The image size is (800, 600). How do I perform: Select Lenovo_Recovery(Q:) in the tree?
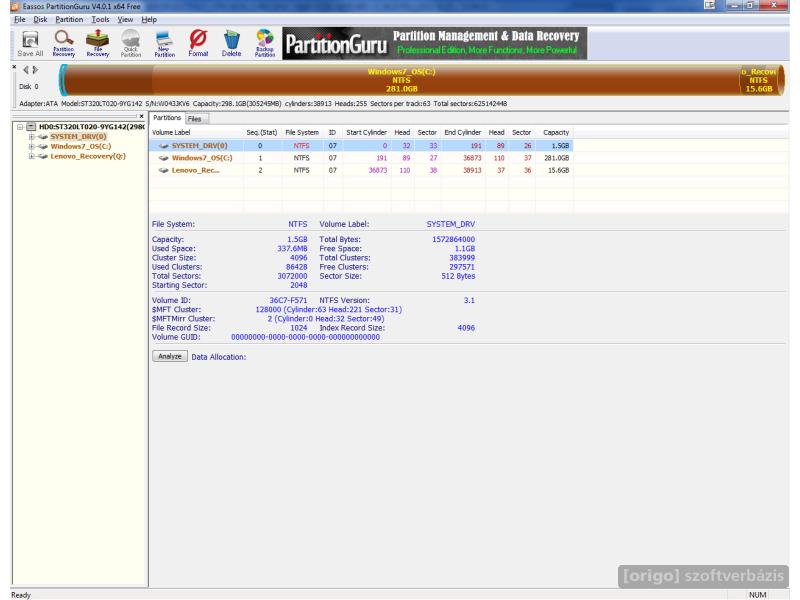(88, 156)
